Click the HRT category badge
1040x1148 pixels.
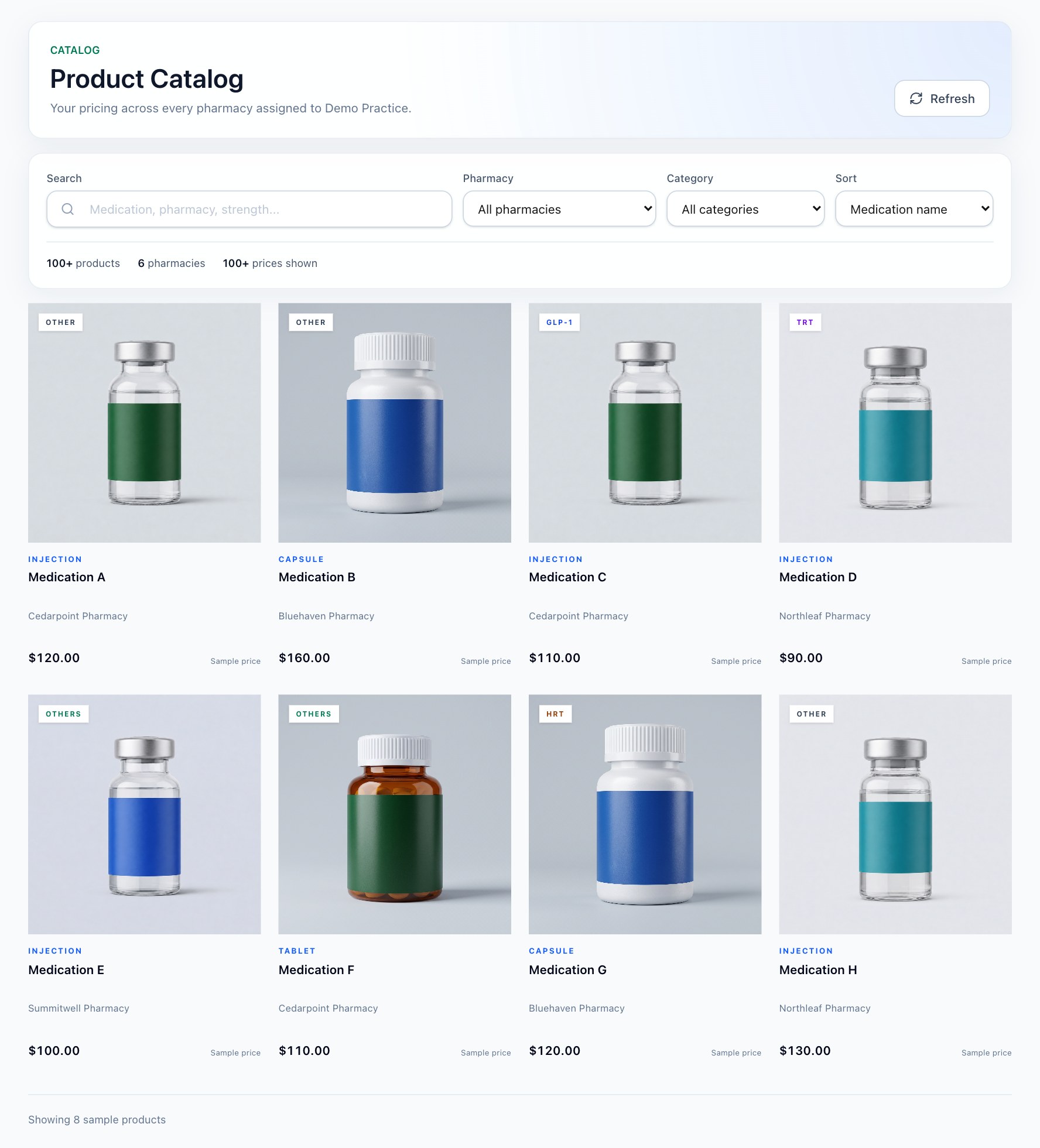click(x=555, y=714)
